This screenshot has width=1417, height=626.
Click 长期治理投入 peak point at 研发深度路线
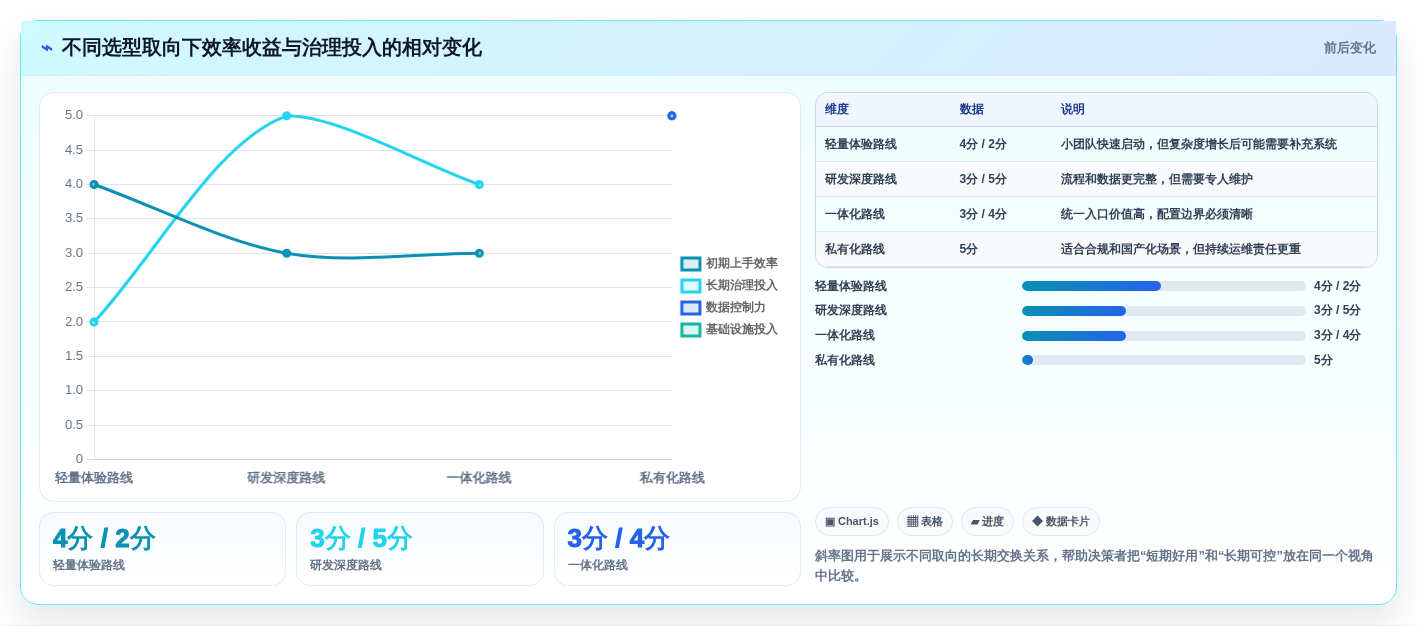coord(287,116)
